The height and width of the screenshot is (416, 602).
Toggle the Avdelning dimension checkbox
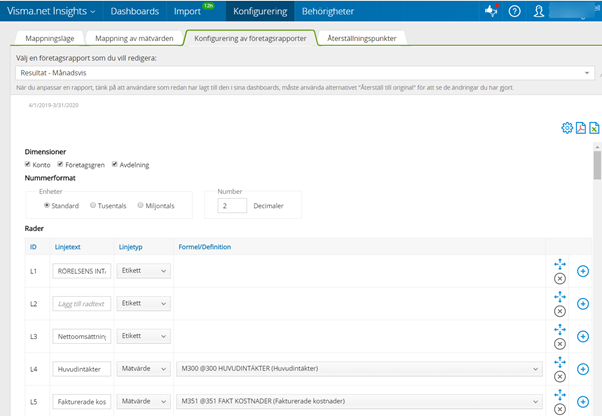pos(114,164)
